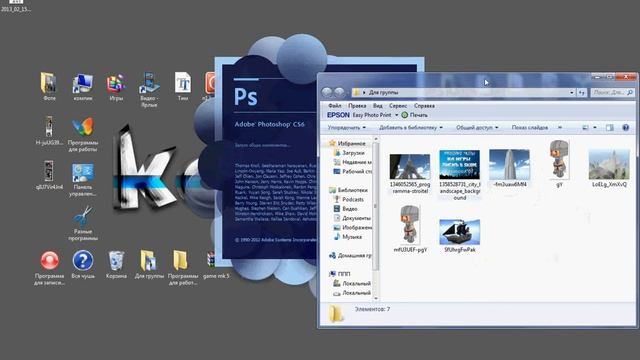This screenshot has width=640, height=360.
Task: Select Домашняя группа in navigation pane
Action: coord(351,256)
